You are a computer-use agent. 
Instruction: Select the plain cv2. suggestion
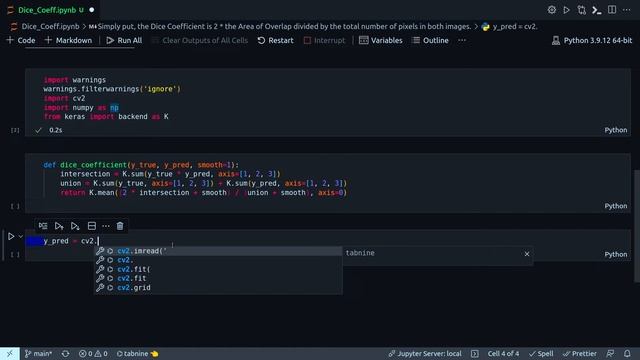pos(218,260)
